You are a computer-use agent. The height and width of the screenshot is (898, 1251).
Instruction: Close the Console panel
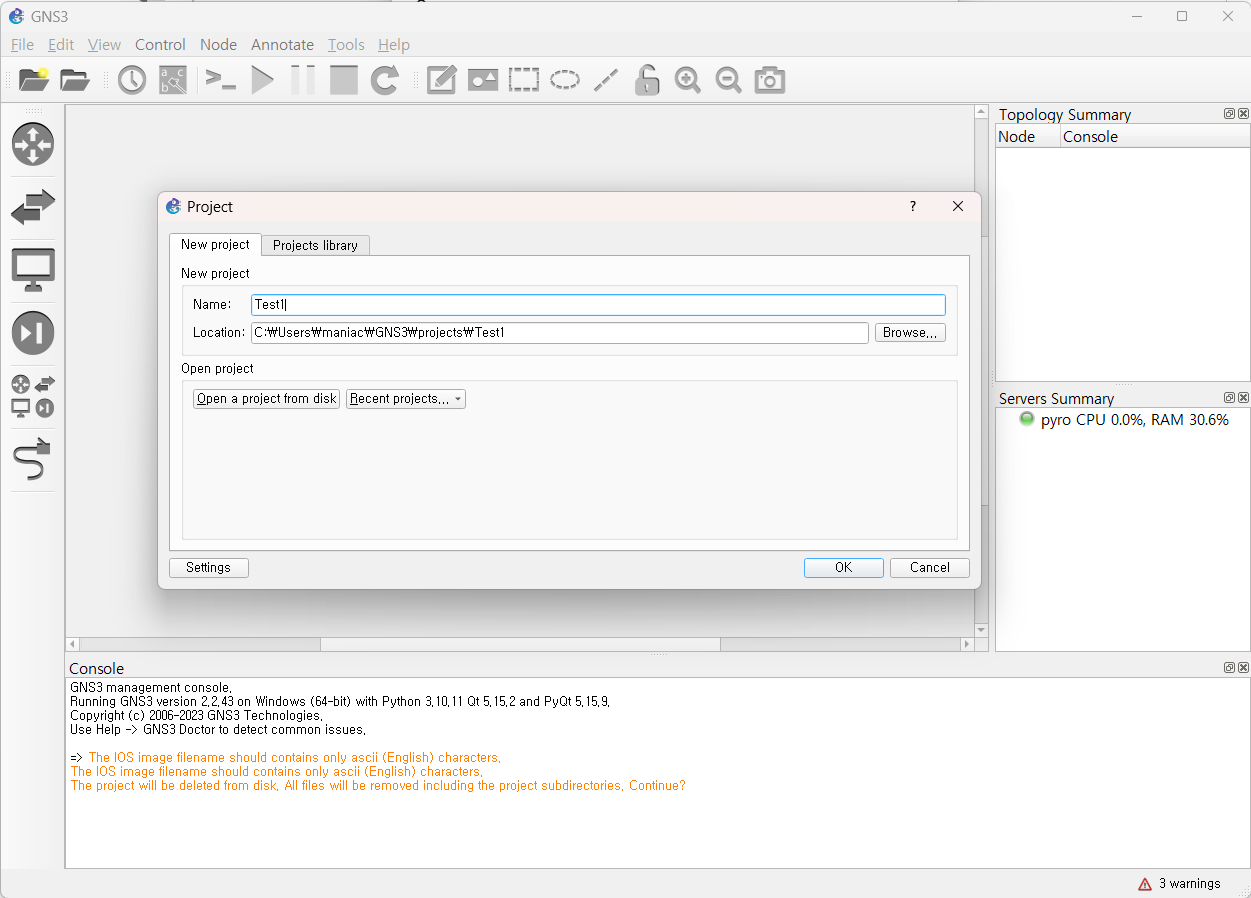click(x=1243, y=668)
